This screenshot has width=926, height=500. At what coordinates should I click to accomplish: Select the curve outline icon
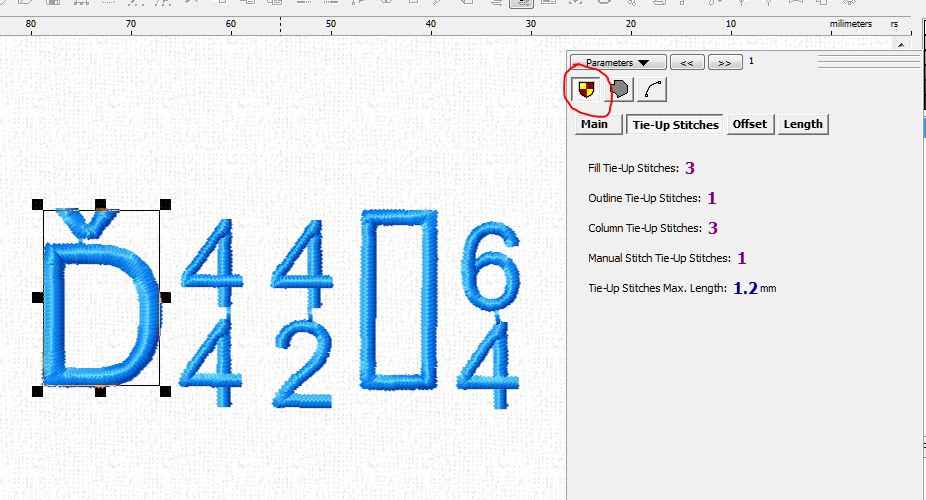[653, 90]
